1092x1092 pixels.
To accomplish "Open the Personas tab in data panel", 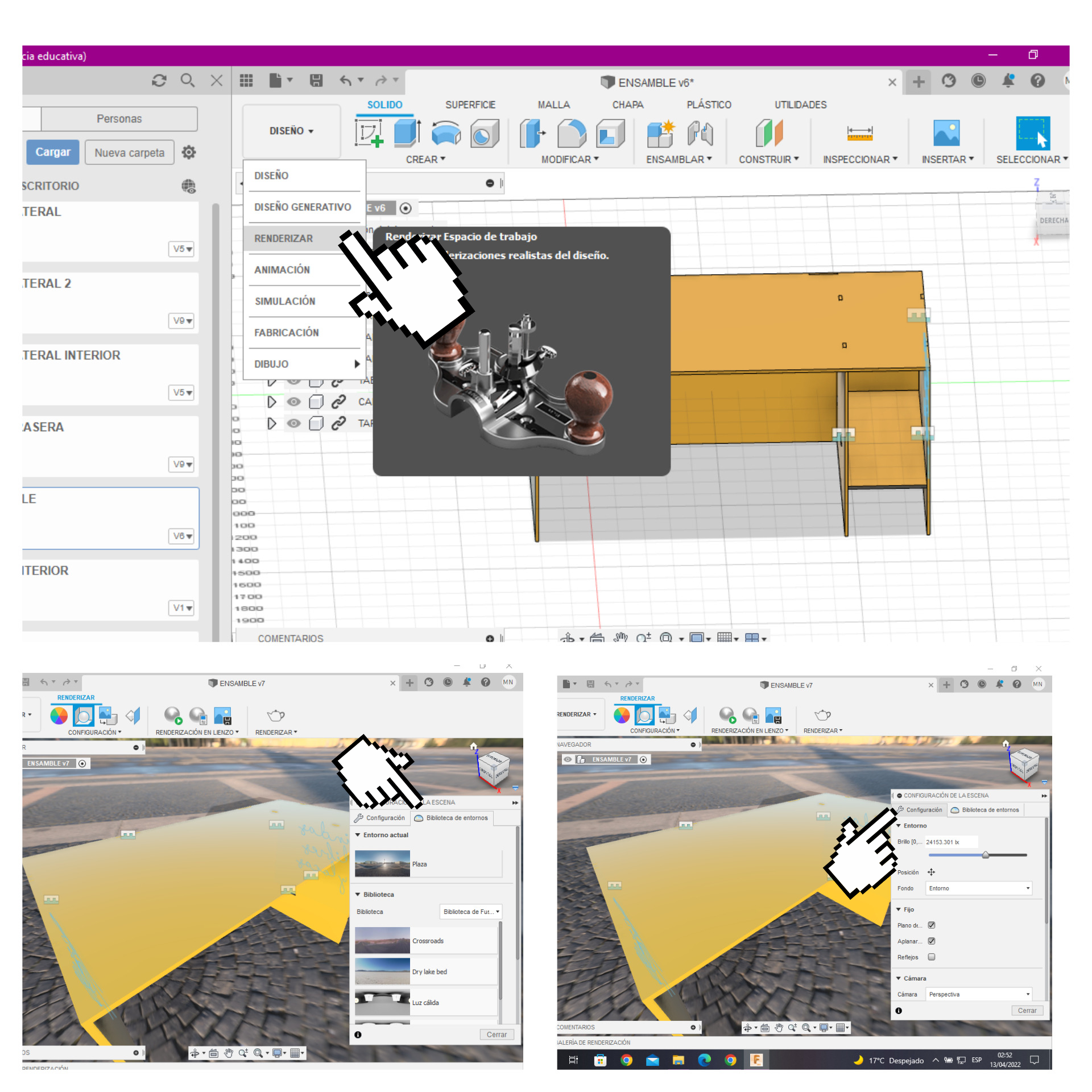I will click(x=119, y=119).
